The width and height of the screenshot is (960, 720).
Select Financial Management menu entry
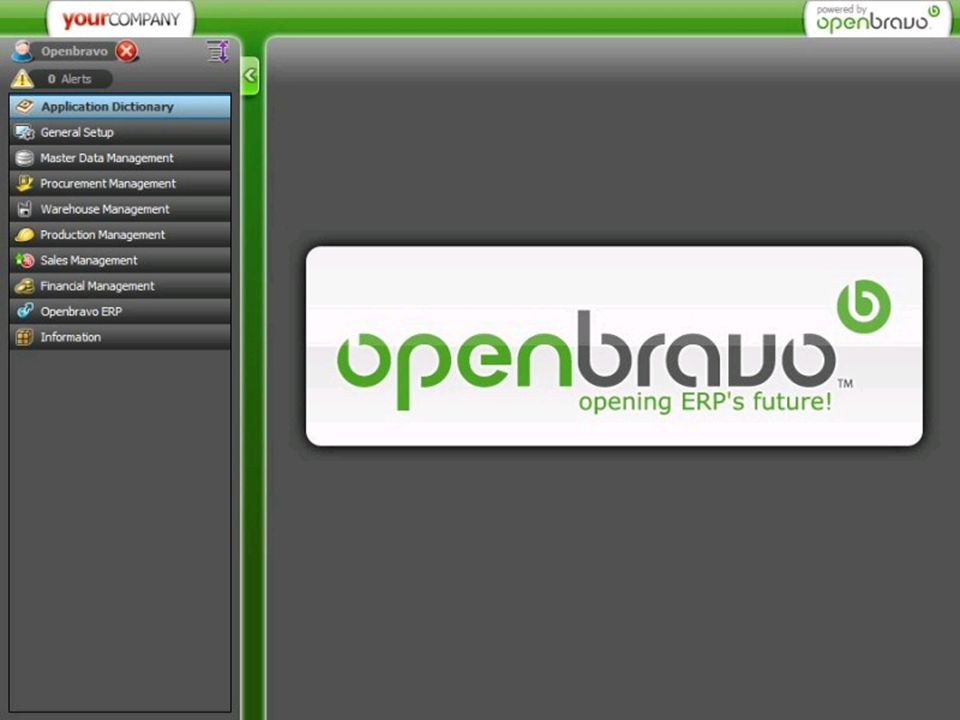120,286
